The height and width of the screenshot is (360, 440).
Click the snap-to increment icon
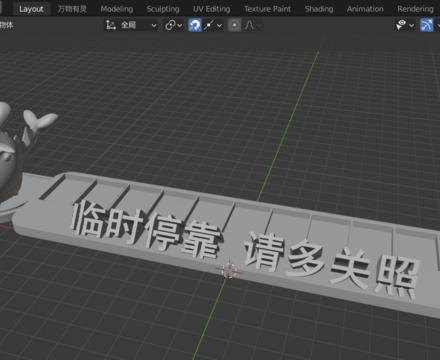209,25
